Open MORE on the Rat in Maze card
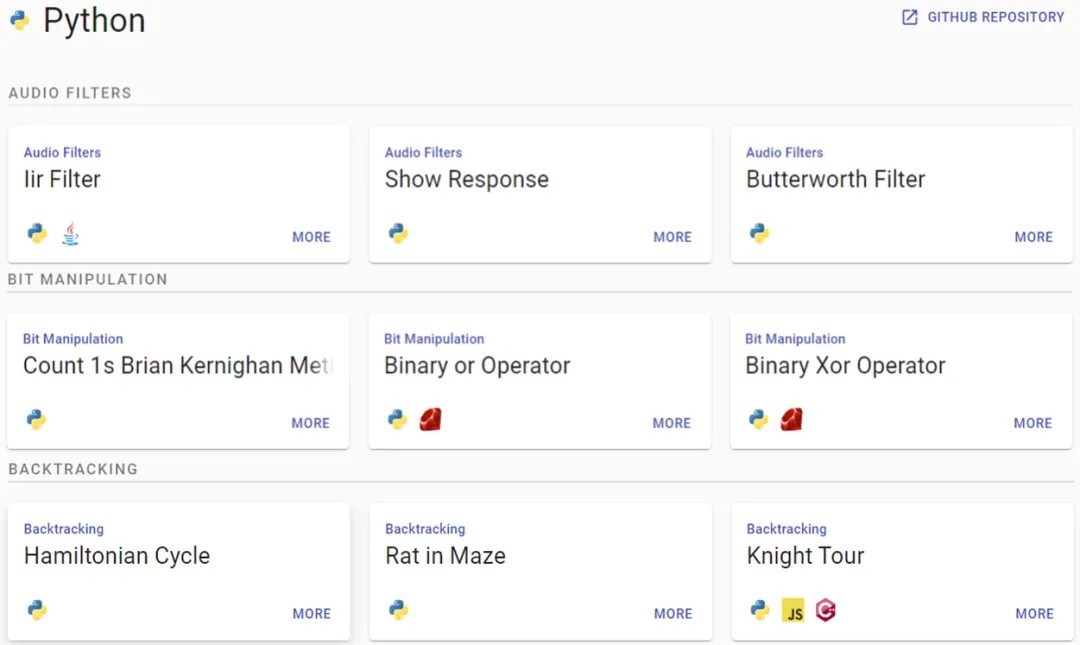 click(673, 613)
